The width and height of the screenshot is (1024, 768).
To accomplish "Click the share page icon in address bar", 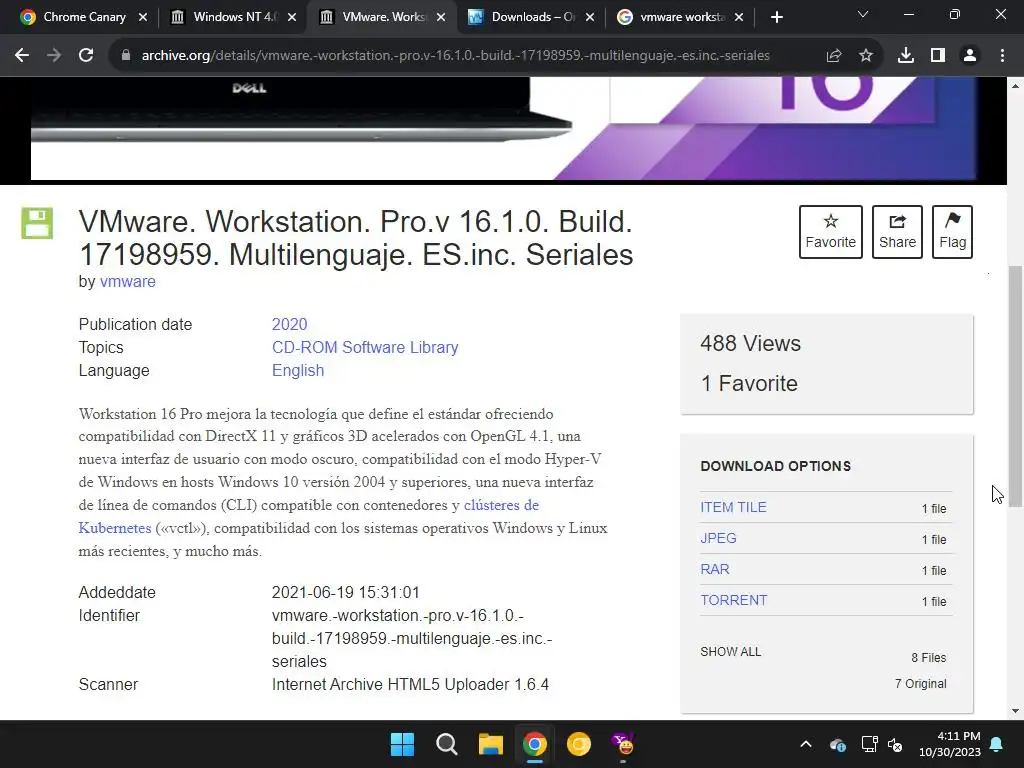I will point(834,56).
